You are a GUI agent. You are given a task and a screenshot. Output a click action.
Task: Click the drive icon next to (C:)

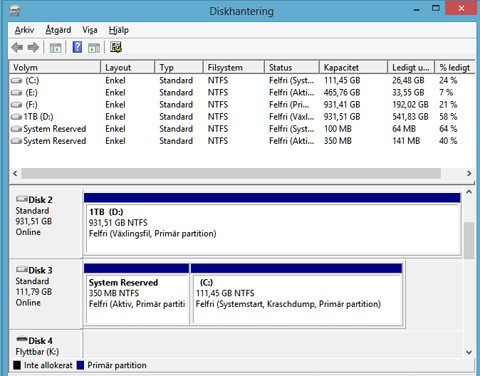16,81
